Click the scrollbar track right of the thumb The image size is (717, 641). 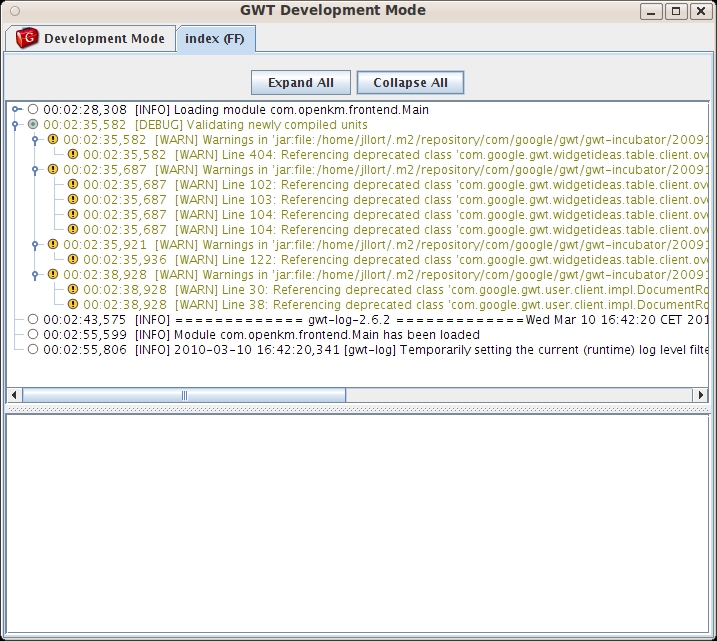click(519, 395)
